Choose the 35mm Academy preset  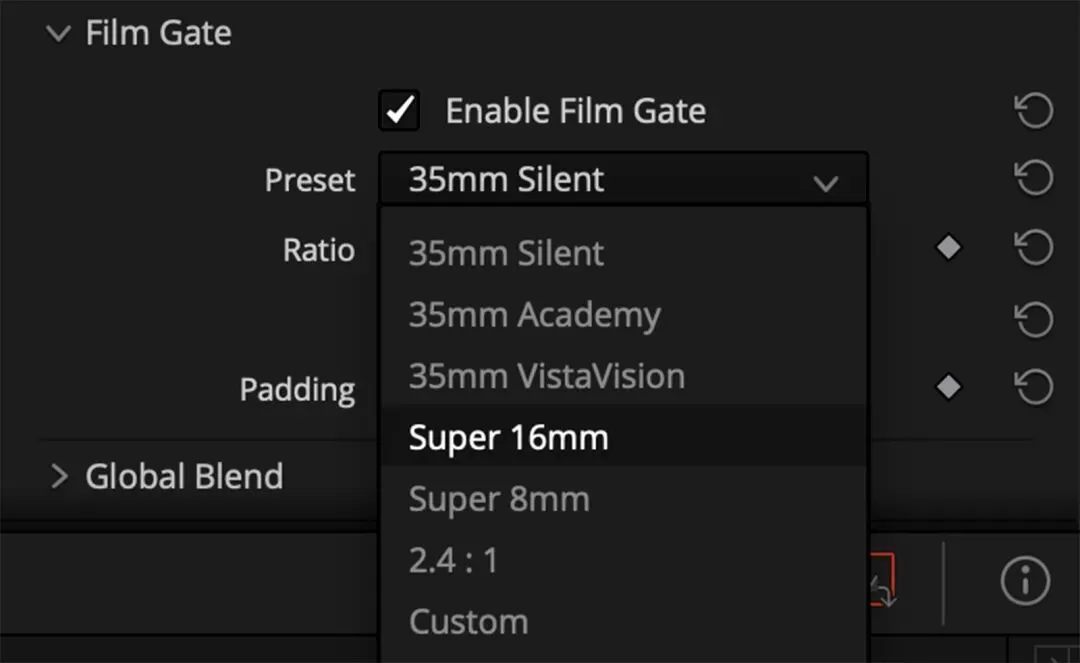[x=534, y=315]
